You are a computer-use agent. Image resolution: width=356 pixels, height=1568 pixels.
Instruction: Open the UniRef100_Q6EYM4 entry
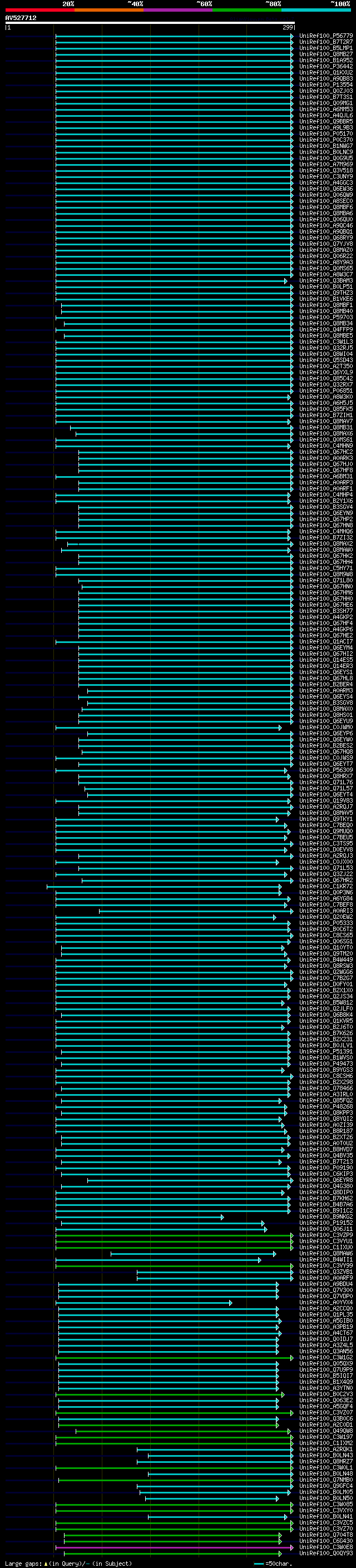coord(326,647)
